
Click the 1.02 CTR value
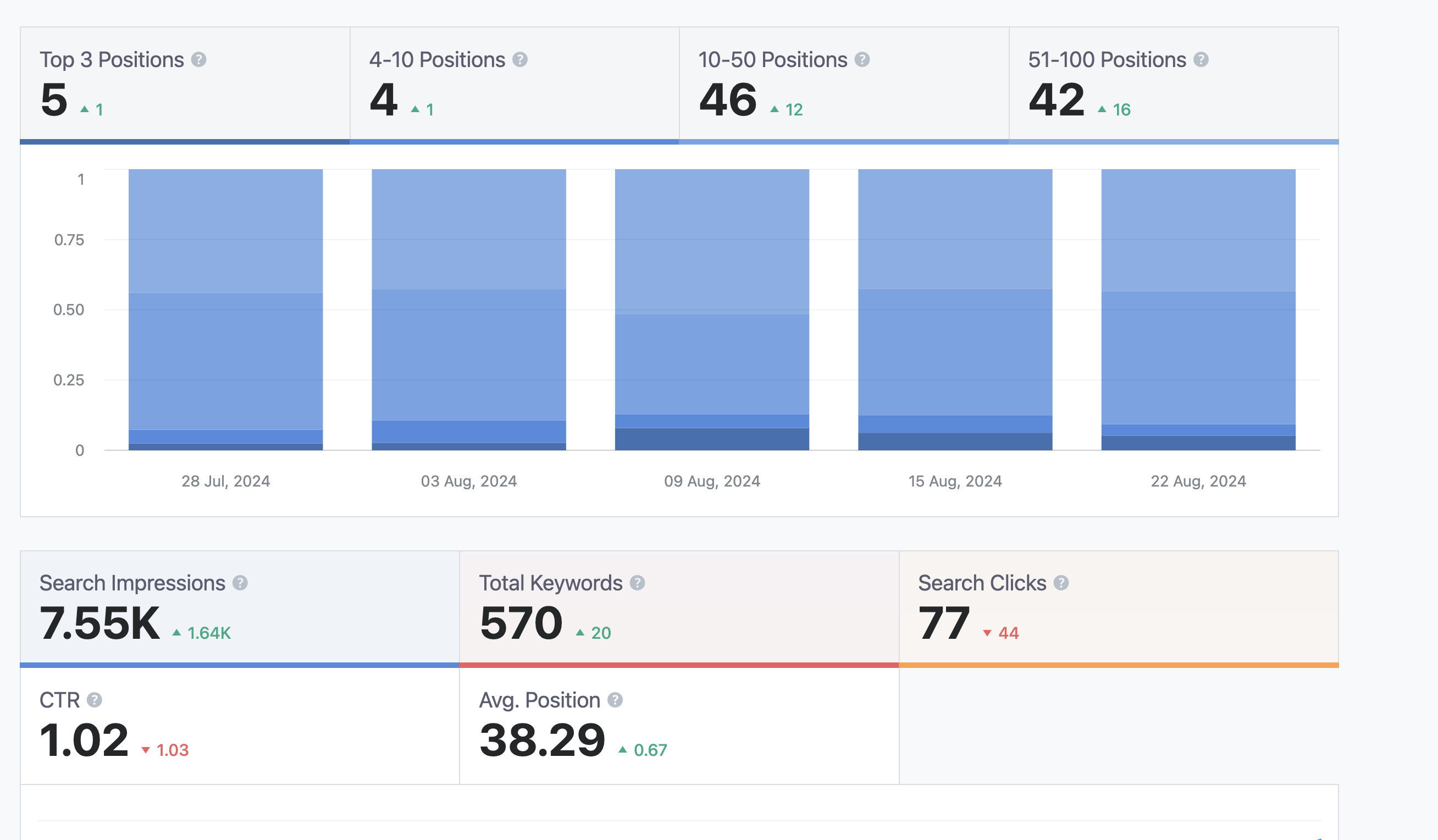point(85,740)
